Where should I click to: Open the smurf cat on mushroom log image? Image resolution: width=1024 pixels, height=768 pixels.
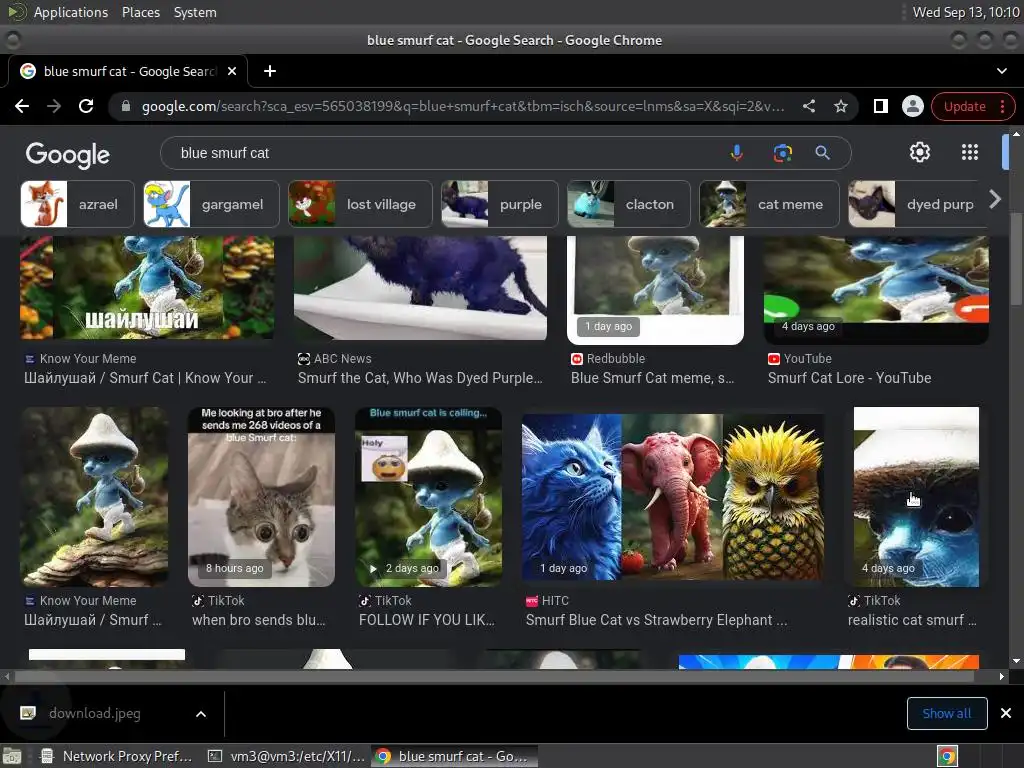tap(94, 496)
